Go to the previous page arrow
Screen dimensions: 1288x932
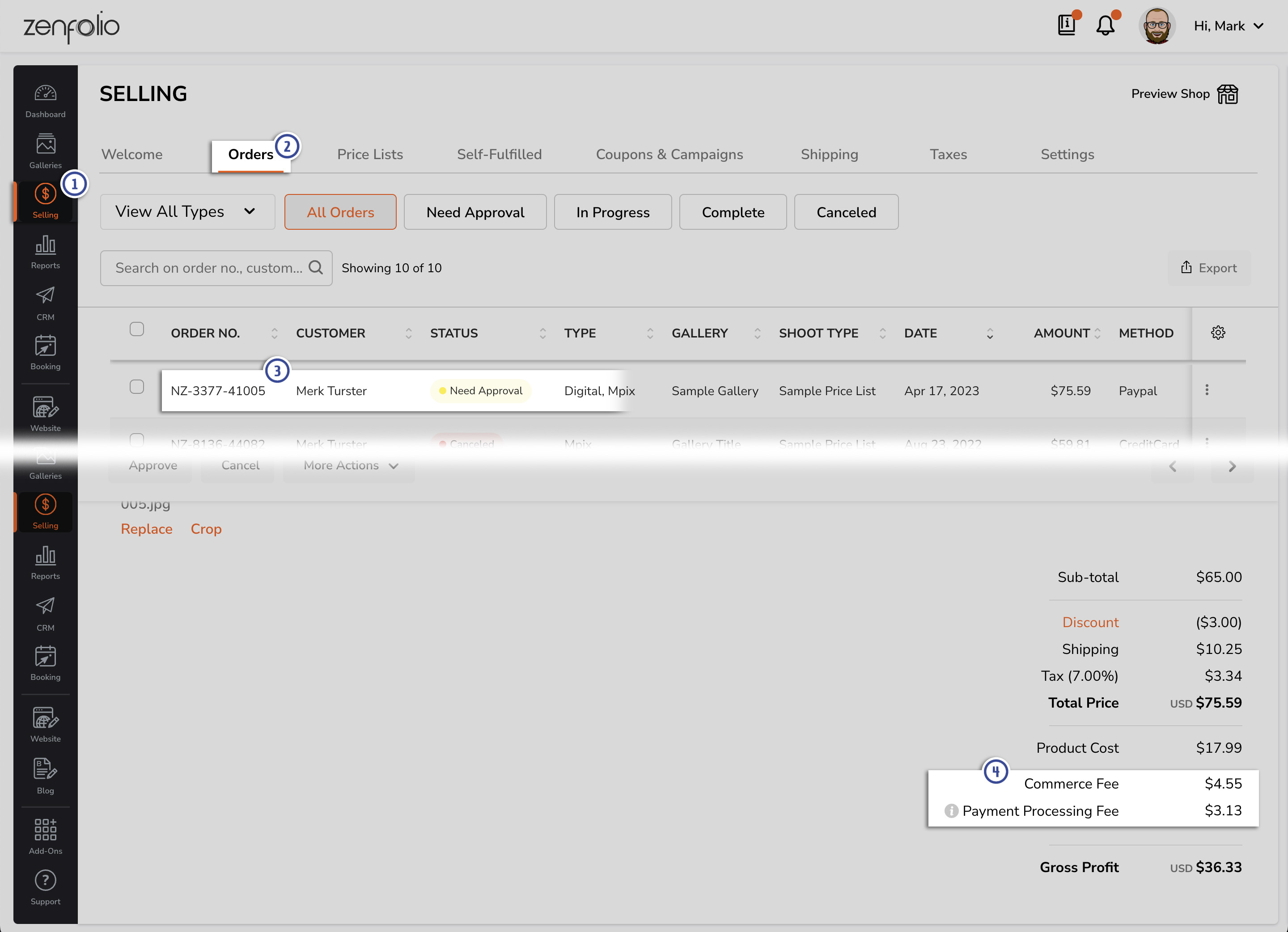[1173, 467]
